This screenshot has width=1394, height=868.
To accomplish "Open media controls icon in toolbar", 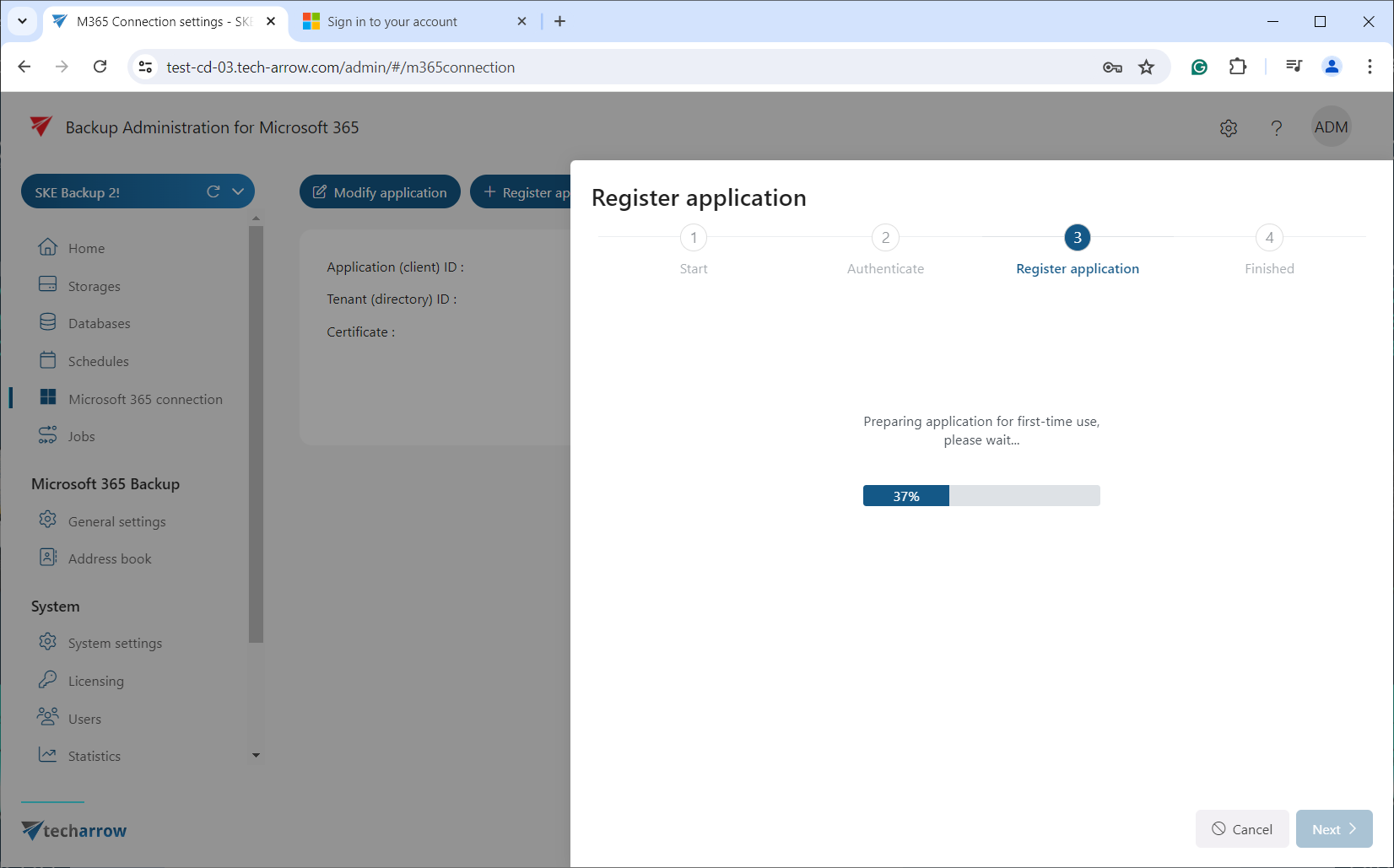I will (1294, 67).
